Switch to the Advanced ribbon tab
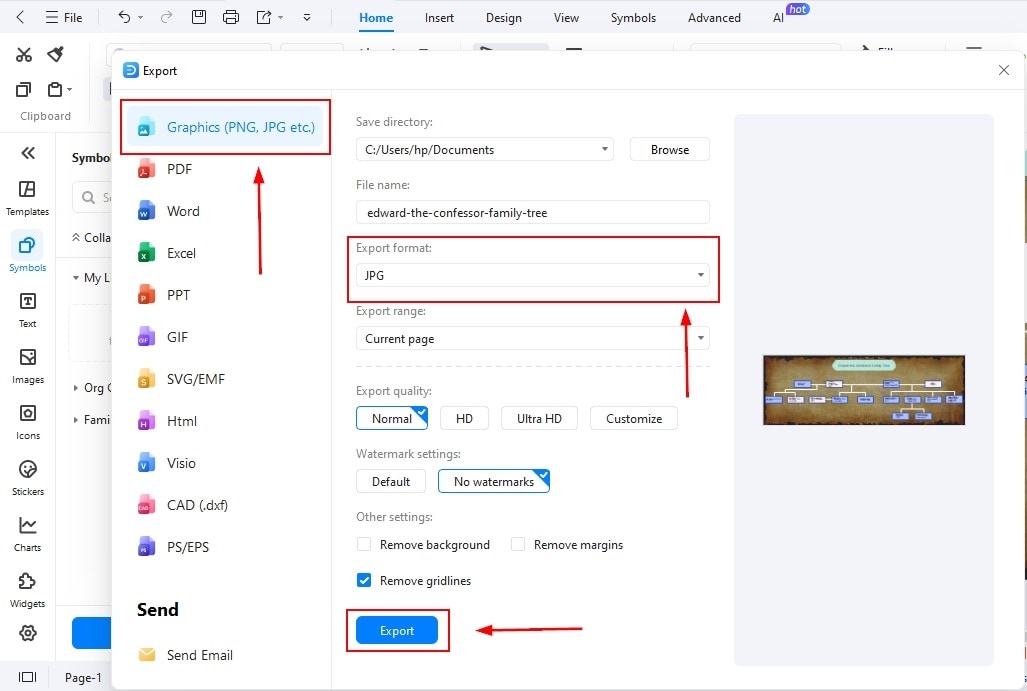The image size is (1027, 691). pyautogui.click(x=713, y=17)
